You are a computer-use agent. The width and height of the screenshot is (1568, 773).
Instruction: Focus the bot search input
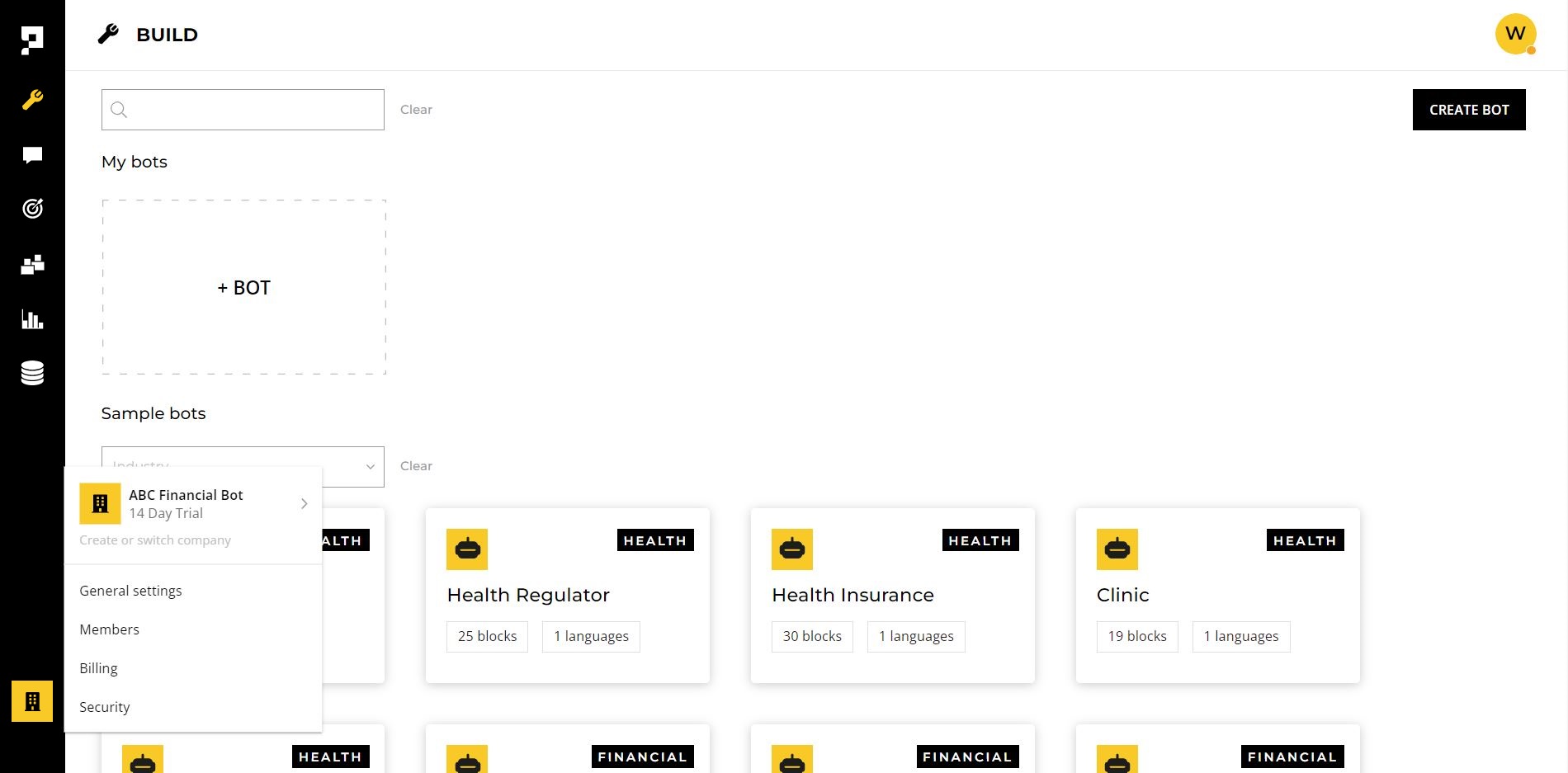243,110
